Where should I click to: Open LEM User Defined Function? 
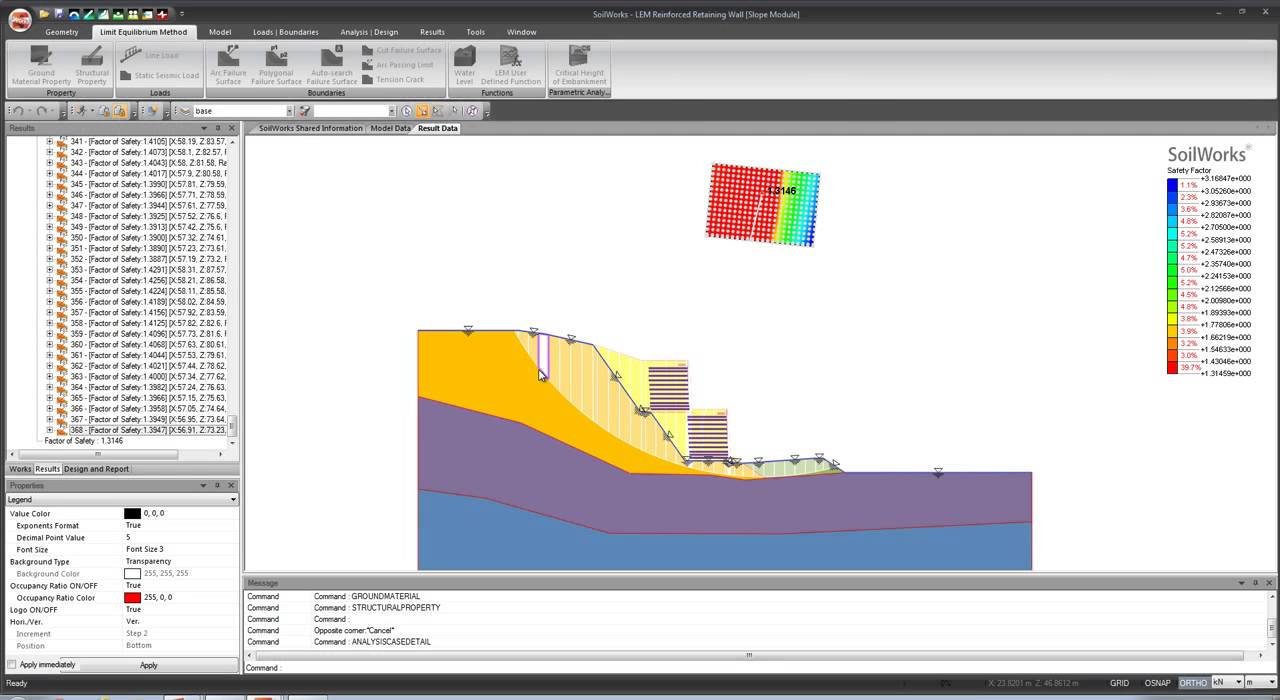click(x=511, y=66)
